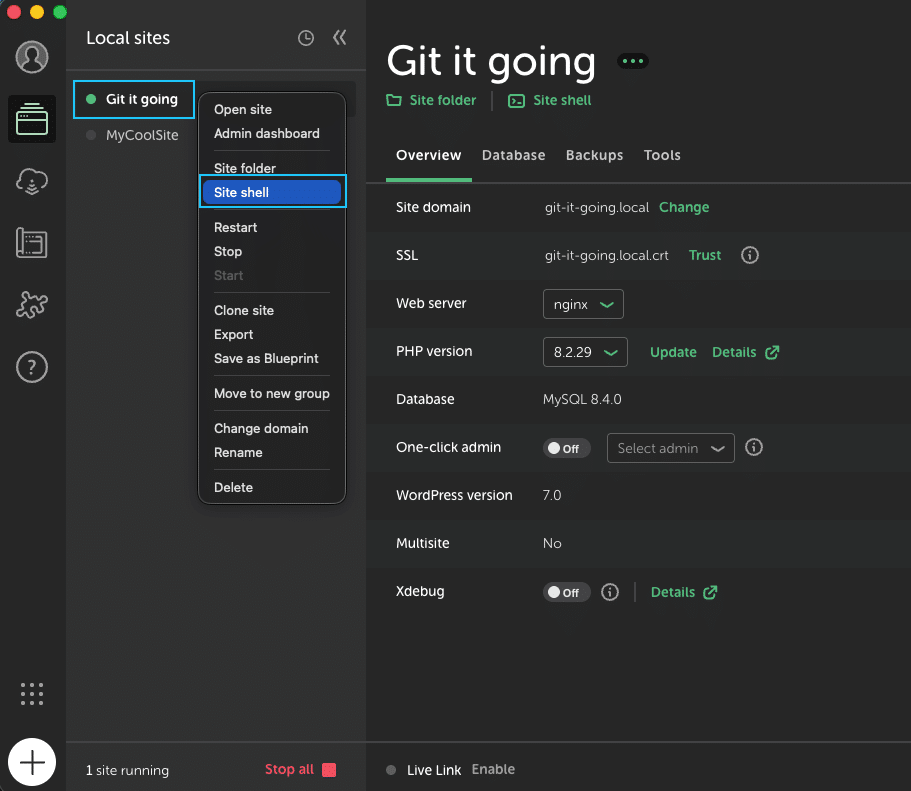Click the green status dot of Git it going
Viewport: 911px width, 791px height.
91,99
